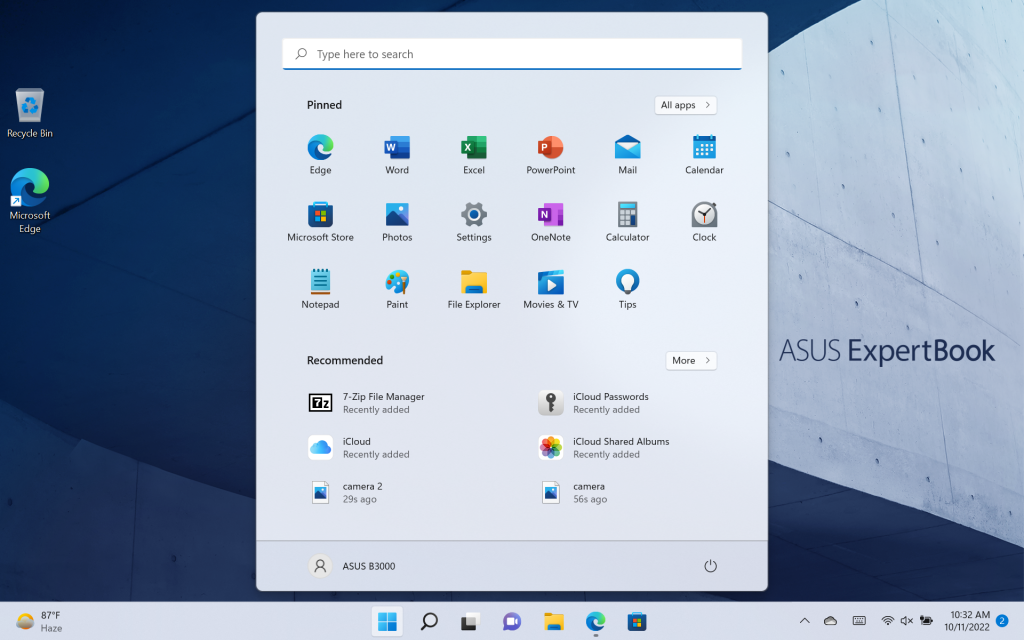The image size is (1024, 640).
Task: Open Wi-Fi network tray icon
Action: tap(887, 621)
